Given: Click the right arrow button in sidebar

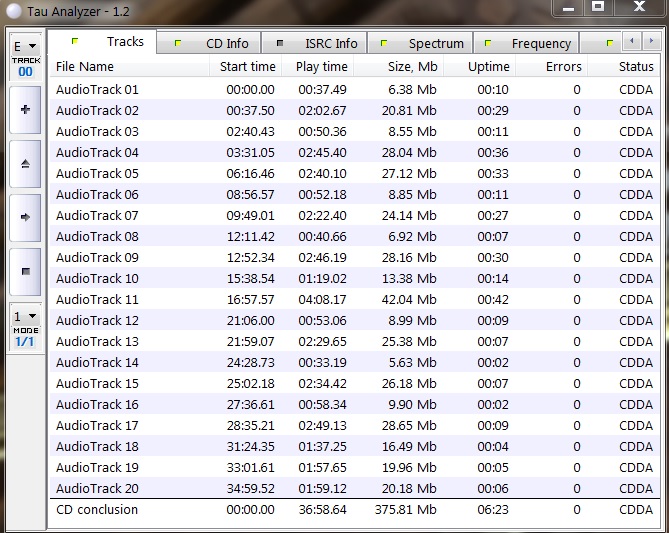Looking at the screenshot, I should tap(25, 217).
